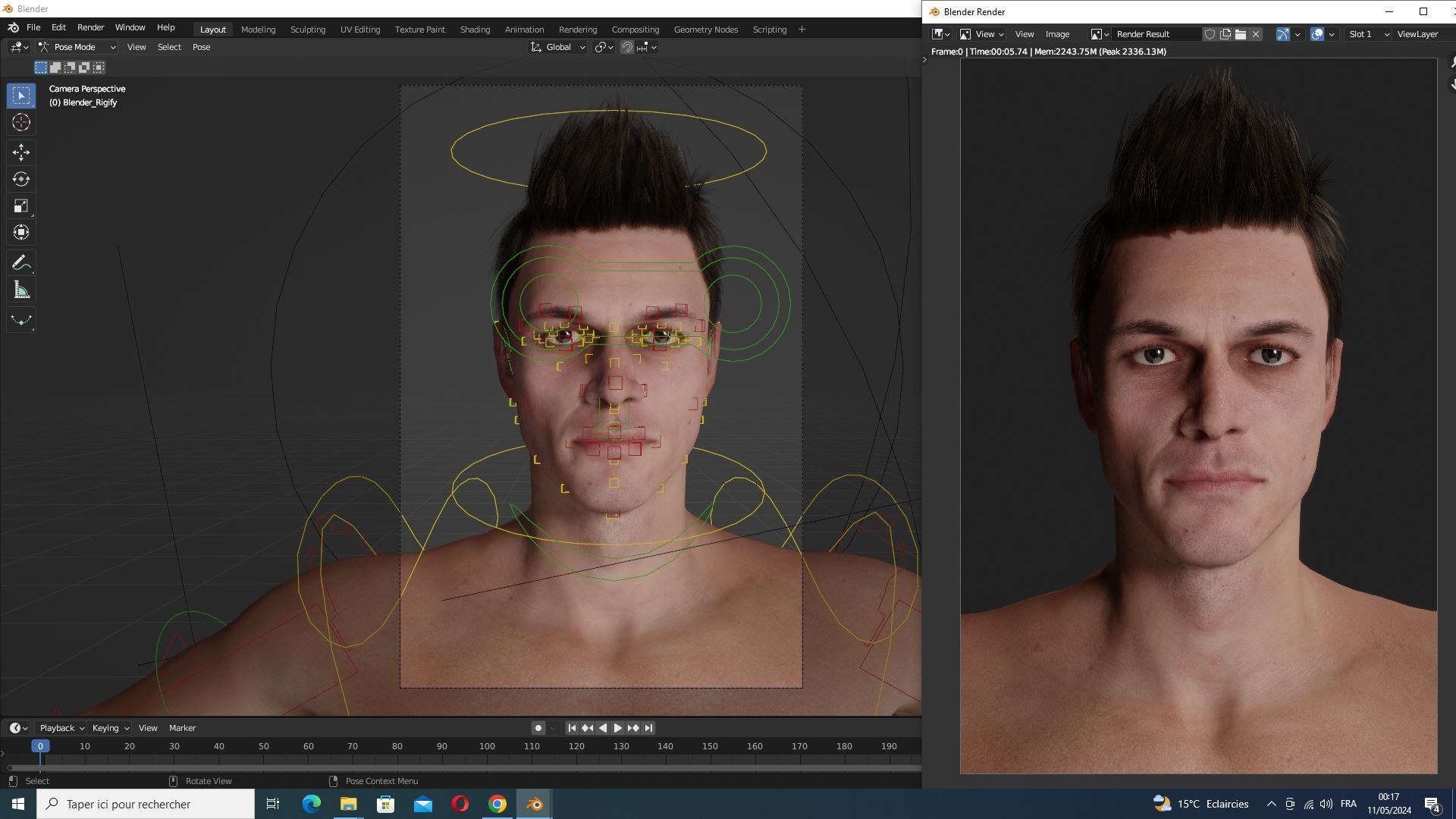
Task: Select the Move tool in the left toolbar
Action: click(x=21, y=152)
